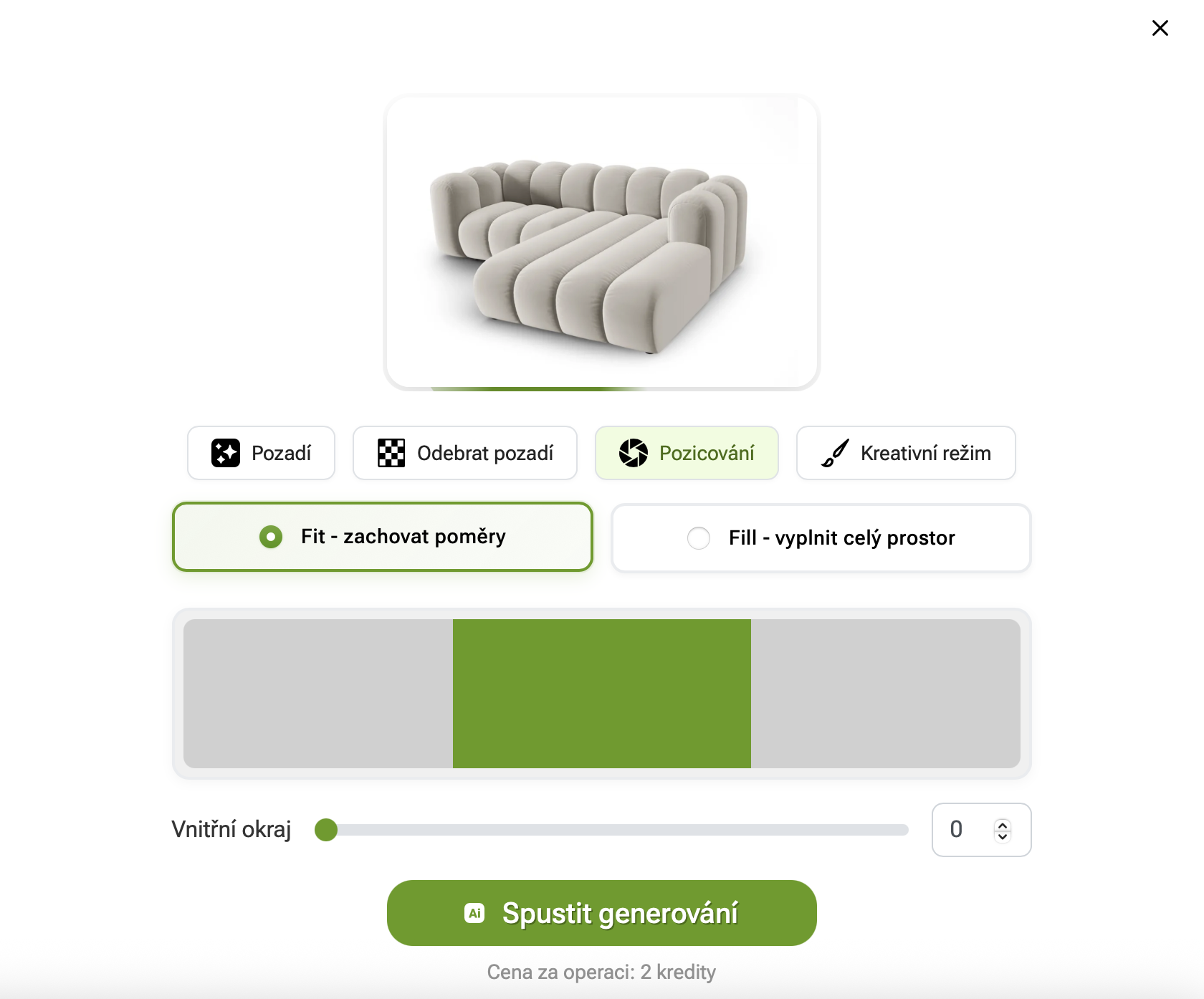Viewport: 1204px width, 999px height.
Task: Click the right gray area of positioning preview
Action: click(x=886, y=694)
